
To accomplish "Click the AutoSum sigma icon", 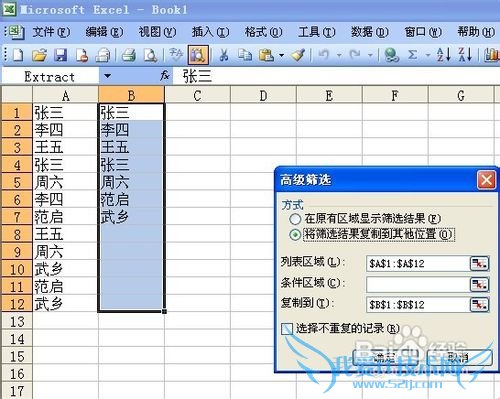I will click(413, 54).
